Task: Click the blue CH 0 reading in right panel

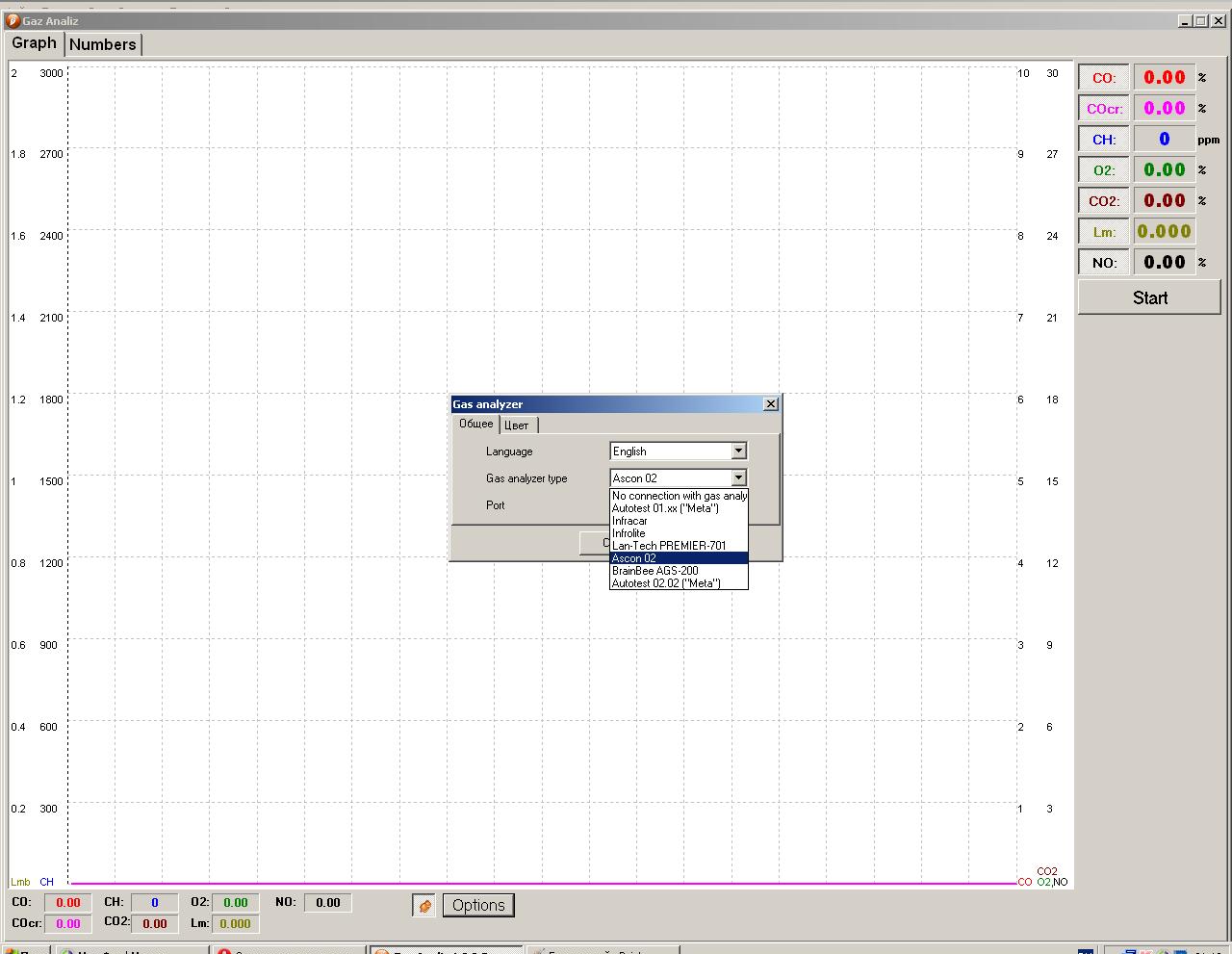Action: (x=1164, y=140)
